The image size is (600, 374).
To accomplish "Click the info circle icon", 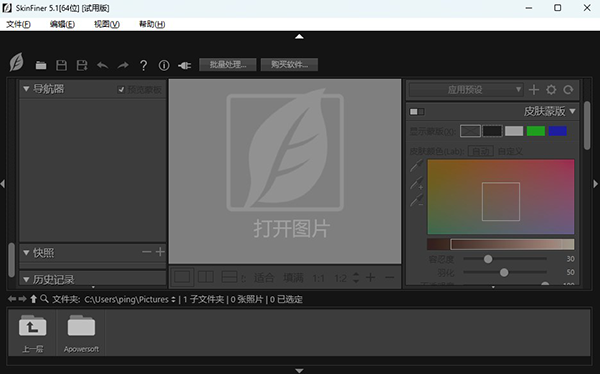I will pos(164,65).
